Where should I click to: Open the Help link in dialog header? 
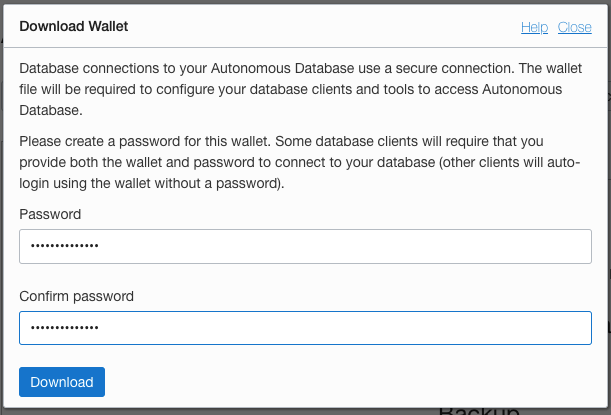[534, 27]
